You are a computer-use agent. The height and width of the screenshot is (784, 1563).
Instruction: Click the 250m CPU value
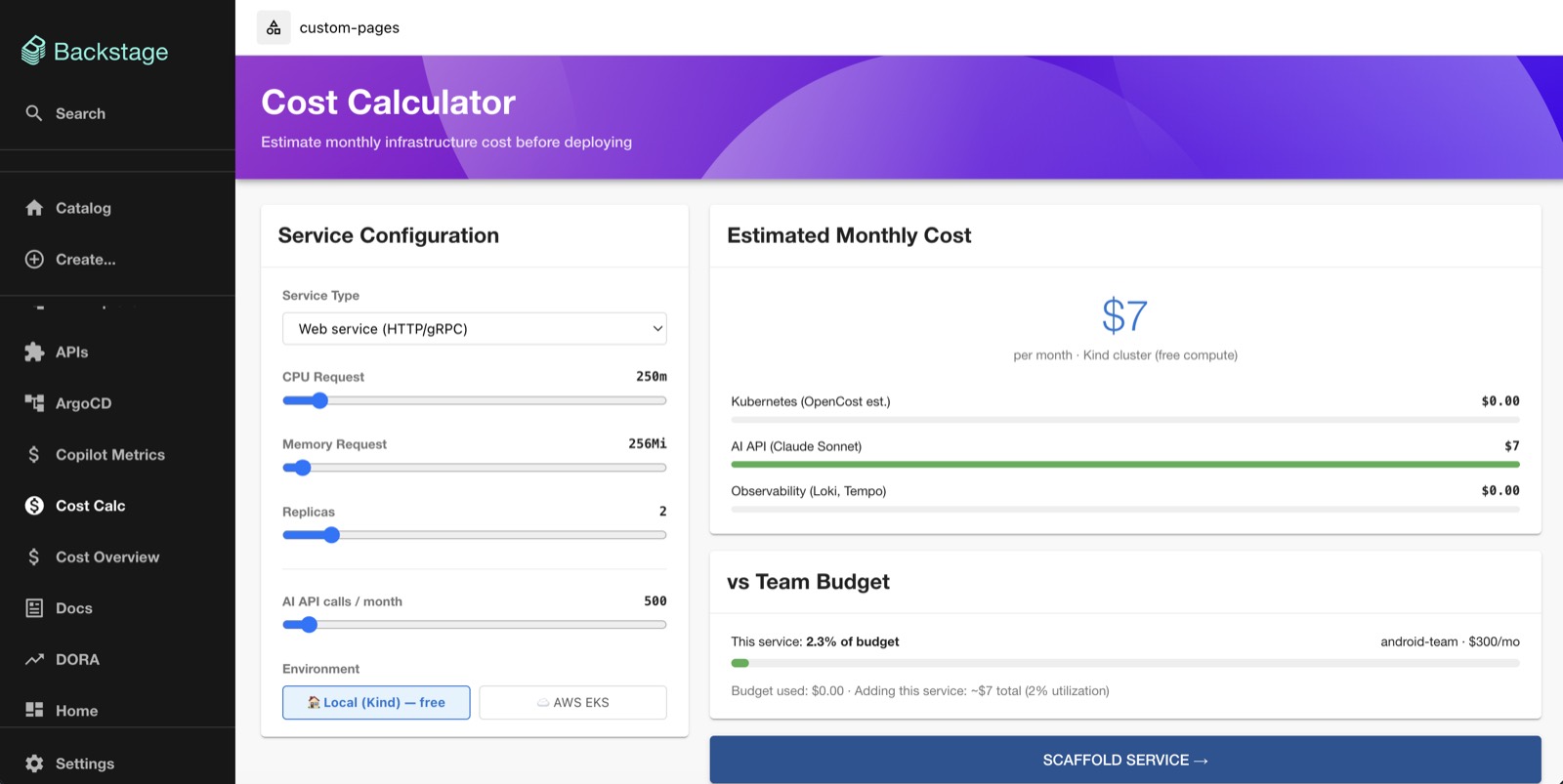(652, 376)
